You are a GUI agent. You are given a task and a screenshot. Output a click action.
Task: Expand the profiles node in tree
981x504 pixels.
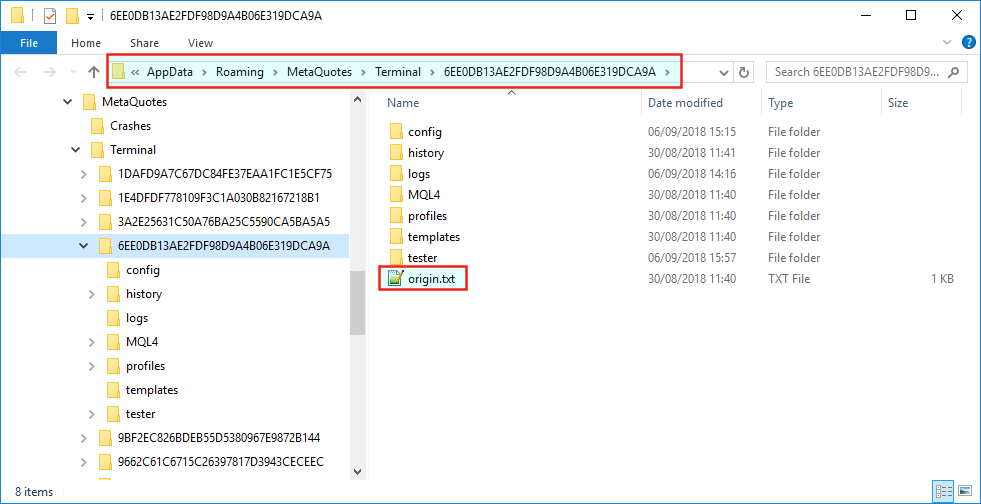(92, 366)
